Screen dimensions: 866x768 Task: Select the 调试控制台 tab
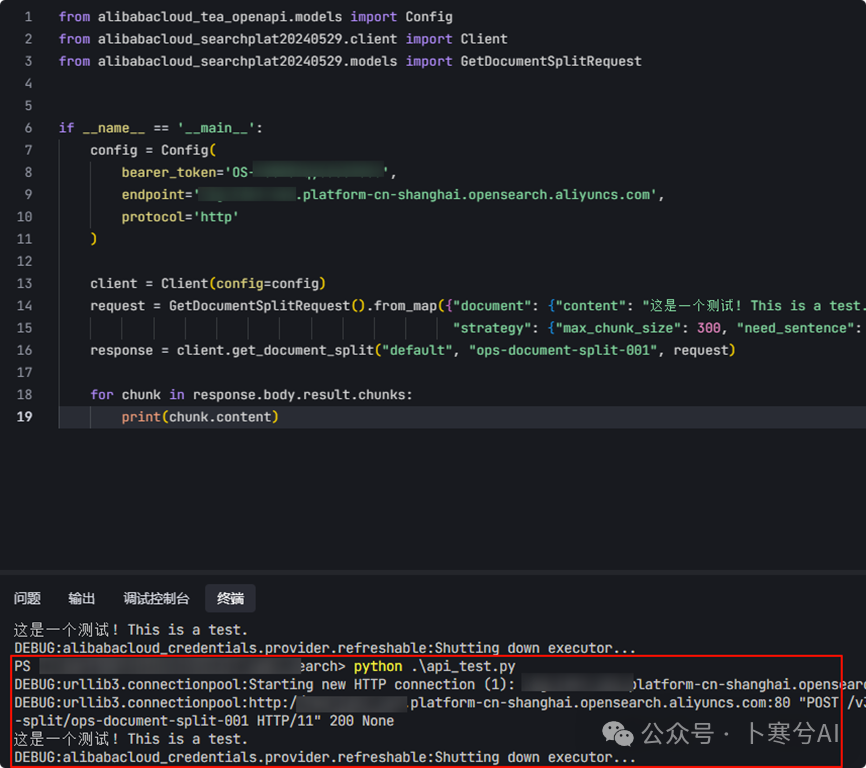[x=156, y=598]
